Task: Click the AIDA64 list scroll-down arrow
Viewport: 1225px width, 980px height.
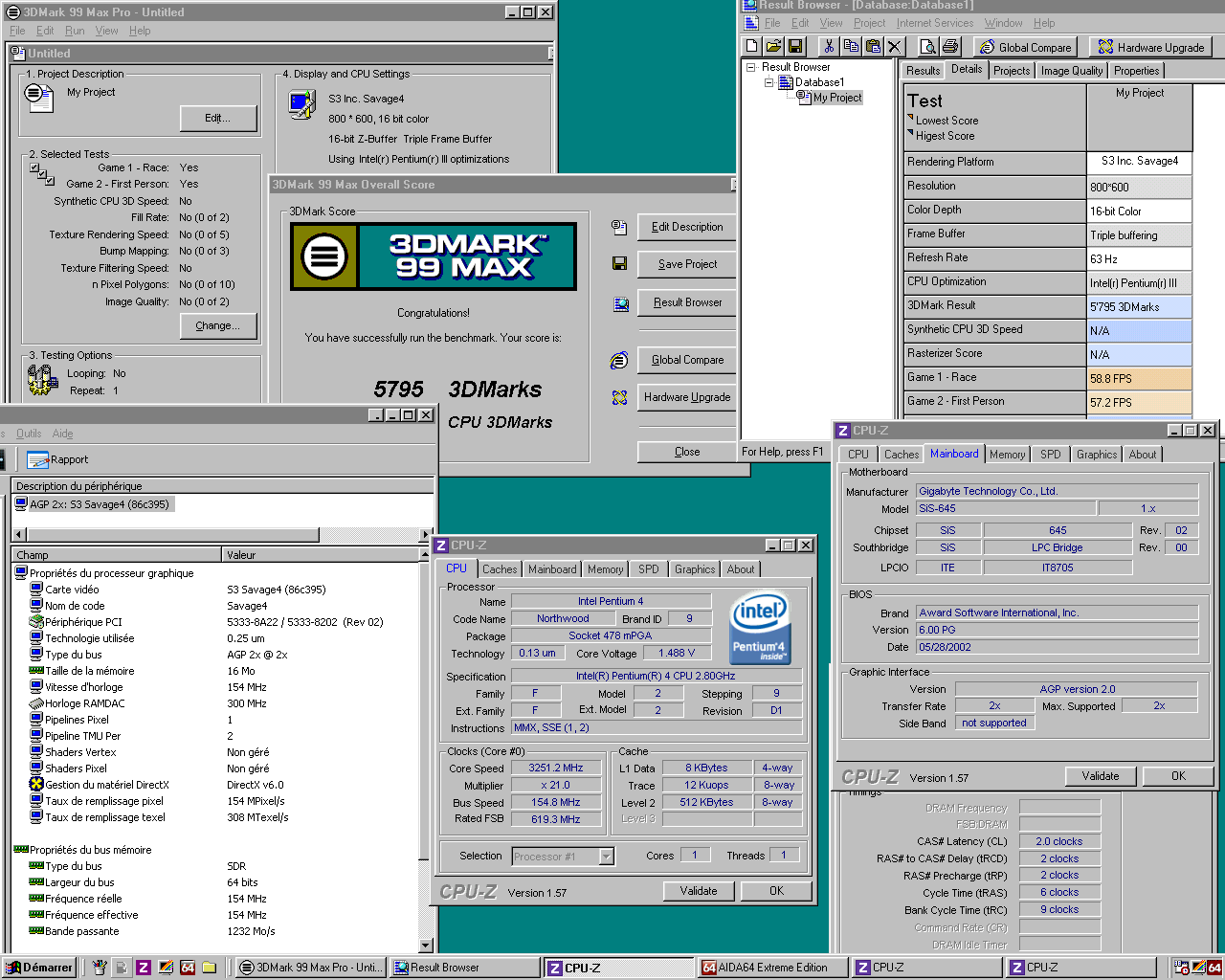Action: [x=426, y=946]
